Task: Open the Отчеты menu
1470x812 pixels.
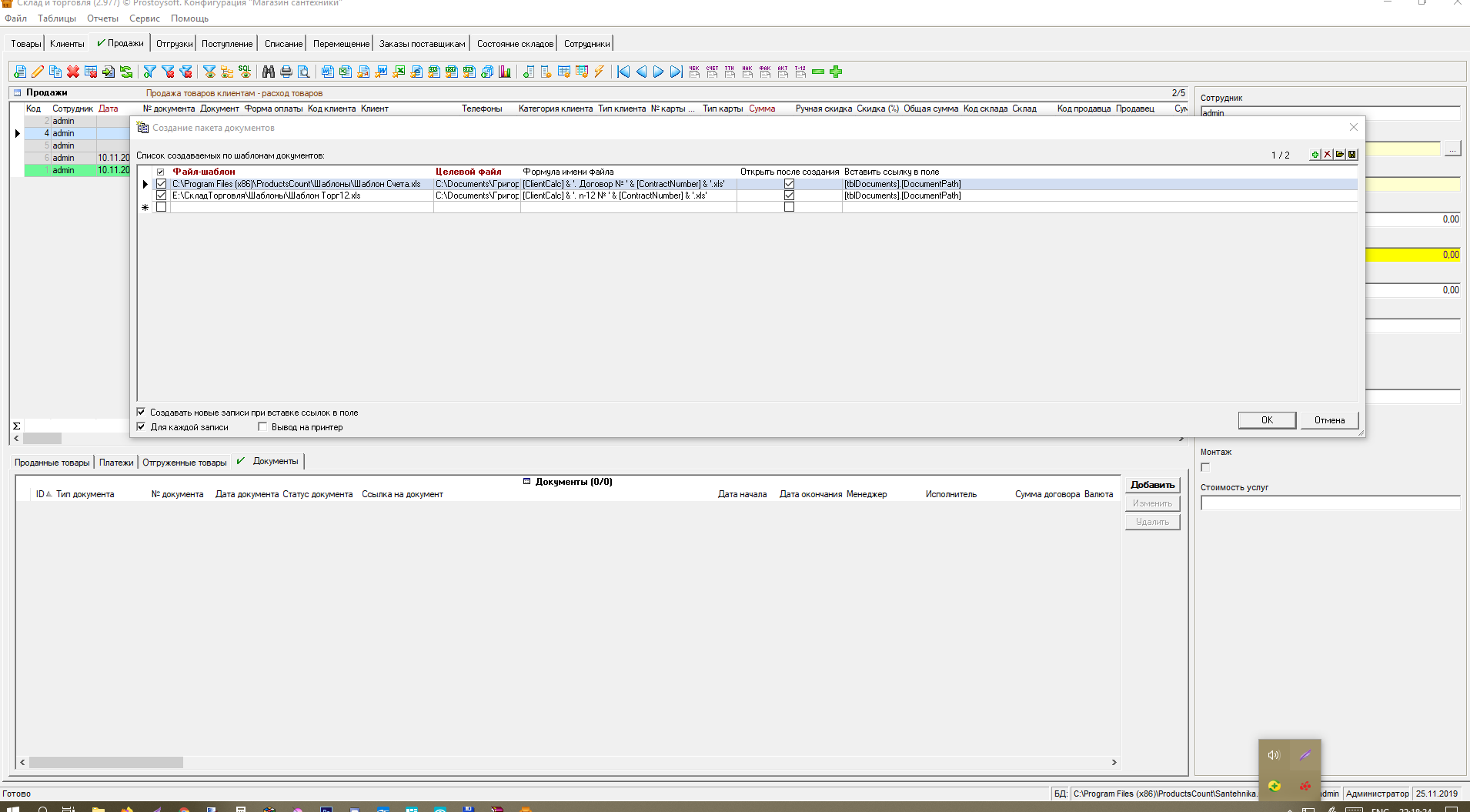Action: (x=102, y=18)
